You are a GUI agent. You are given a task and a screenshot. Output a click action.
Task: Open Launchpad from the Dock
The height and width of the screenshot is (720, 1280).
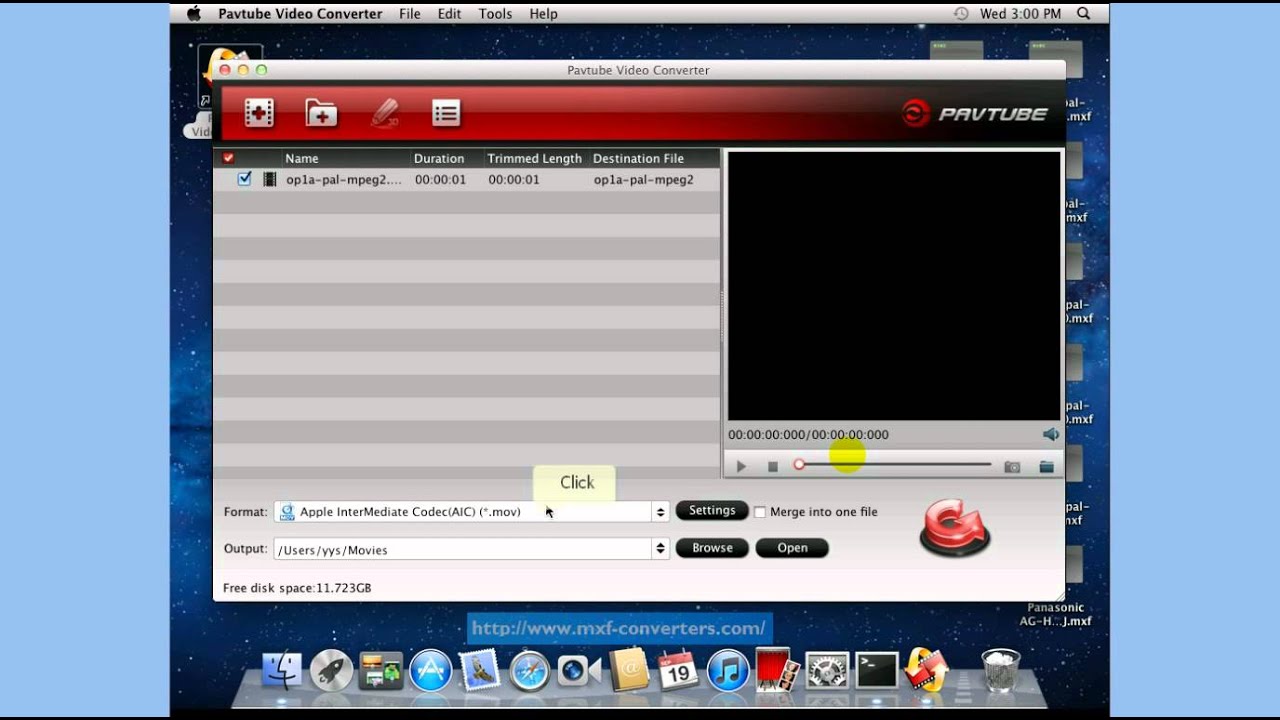click(331, 670)
